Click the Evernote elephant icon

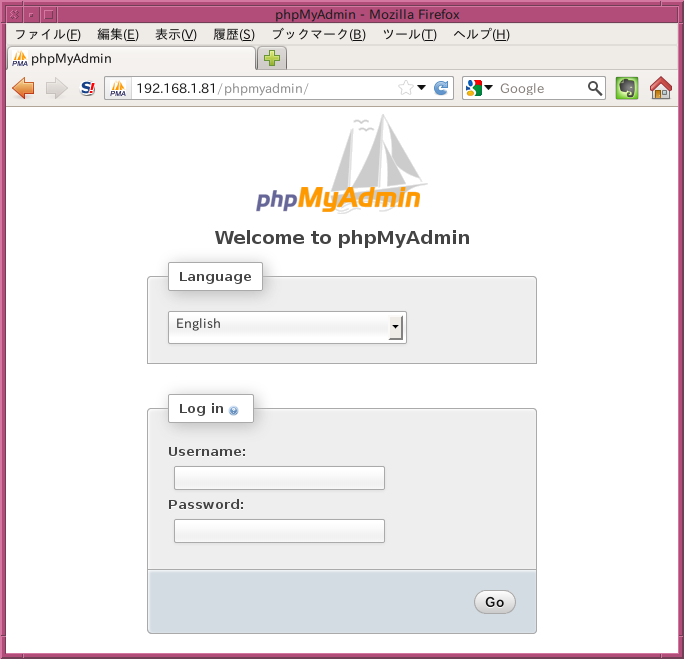tap(627, 88)
